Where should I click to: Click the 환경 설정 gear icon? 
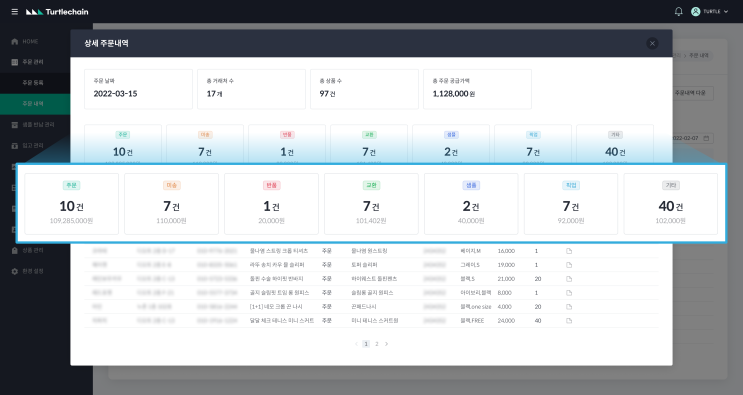tap(15, 271)
